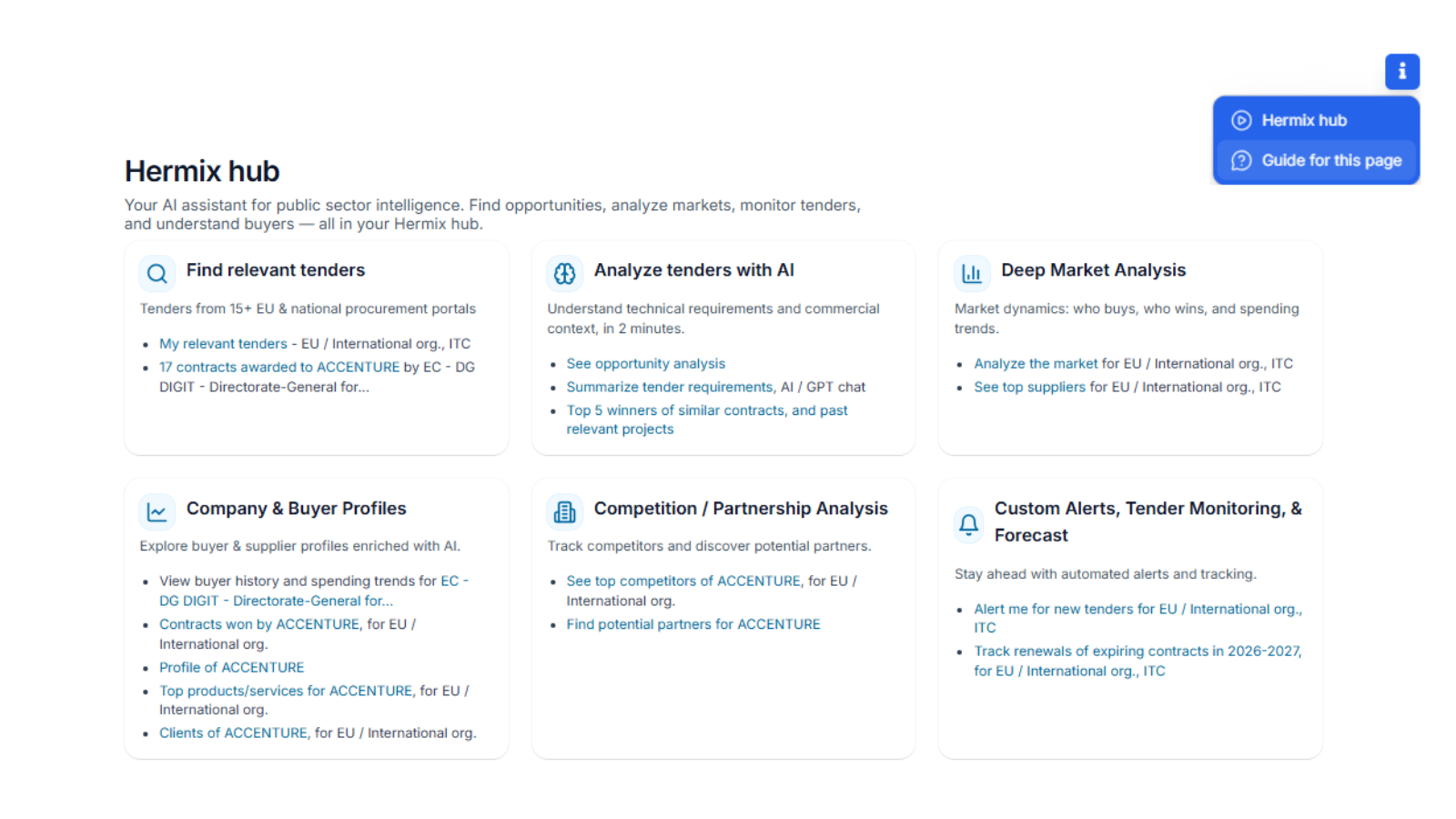Open Profile of ACCENTURE link
Viewport: 1456px width, 819px height.
231,668
